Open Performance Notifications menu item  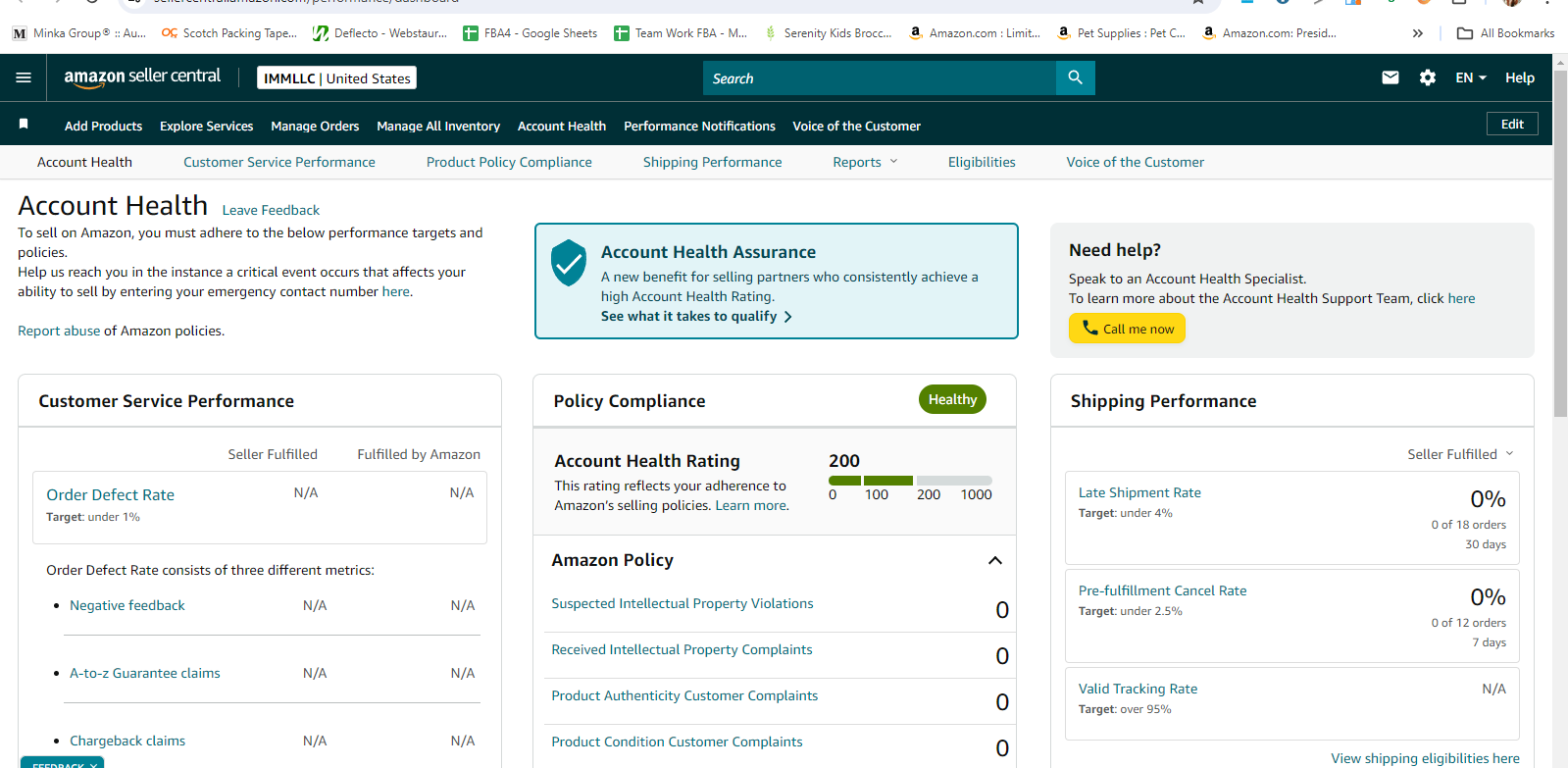[699, 126]
